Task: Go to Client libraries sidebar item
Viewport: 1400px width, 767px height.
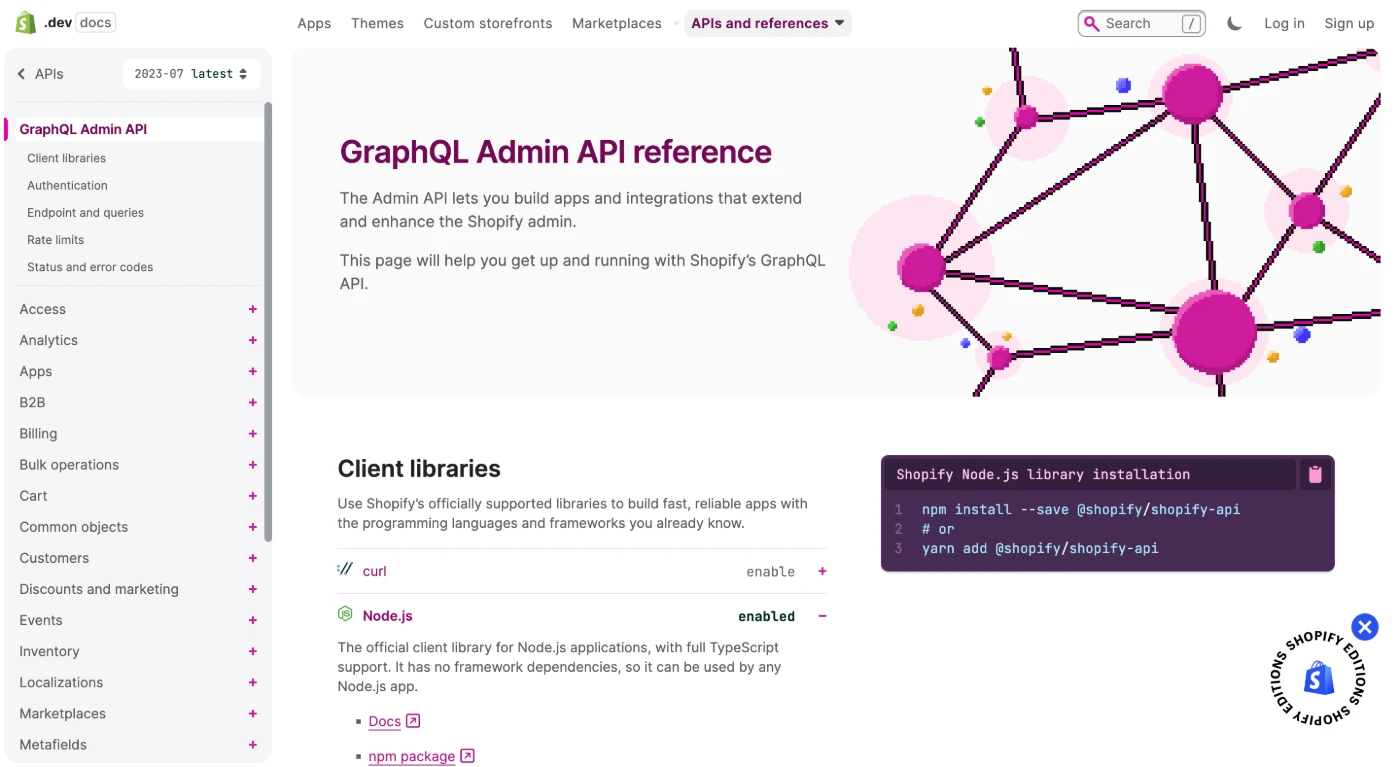Action: coord(66,158)
